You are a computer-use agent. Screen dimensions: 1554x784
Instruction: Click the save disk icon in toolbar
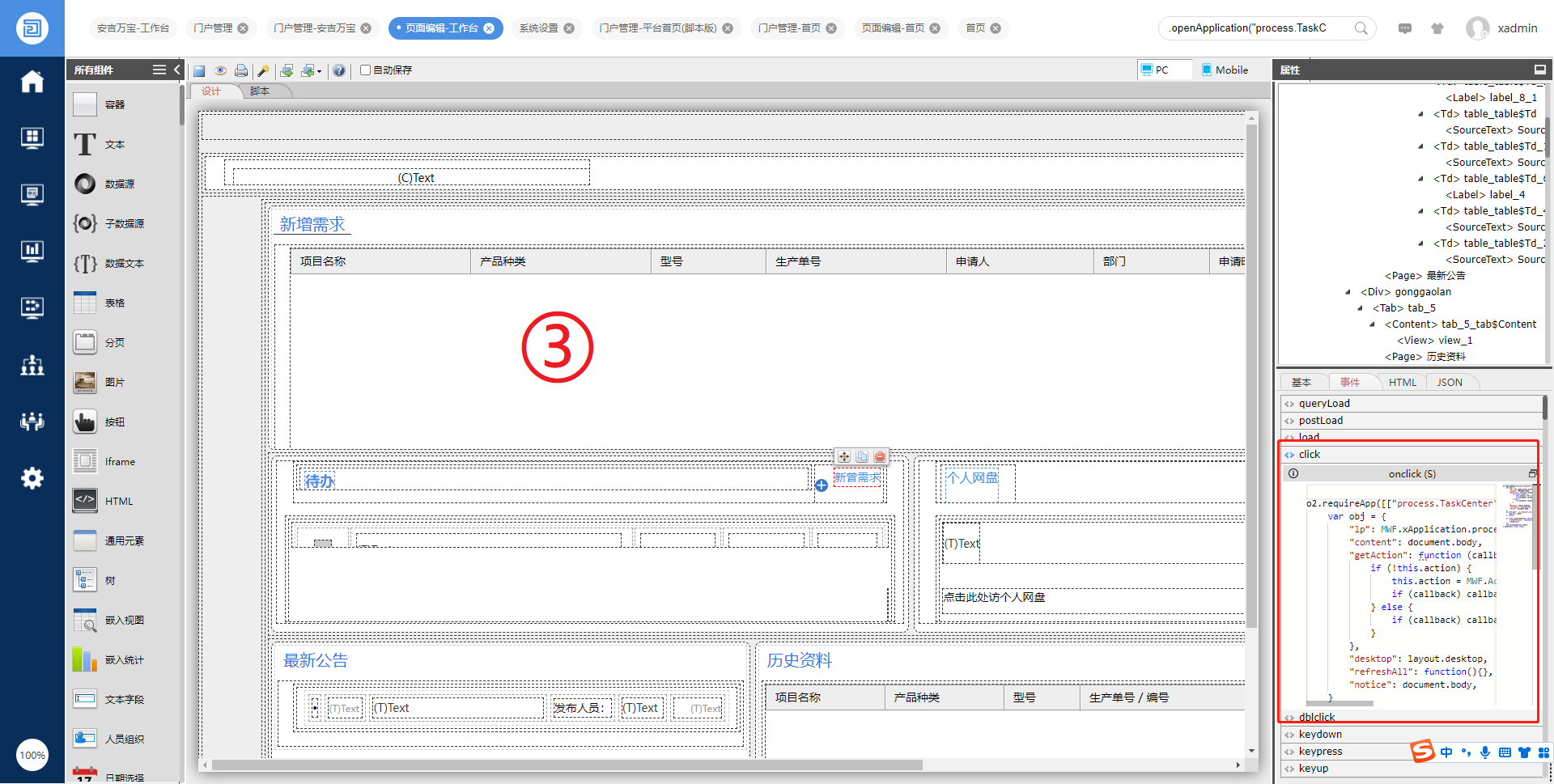199,71
